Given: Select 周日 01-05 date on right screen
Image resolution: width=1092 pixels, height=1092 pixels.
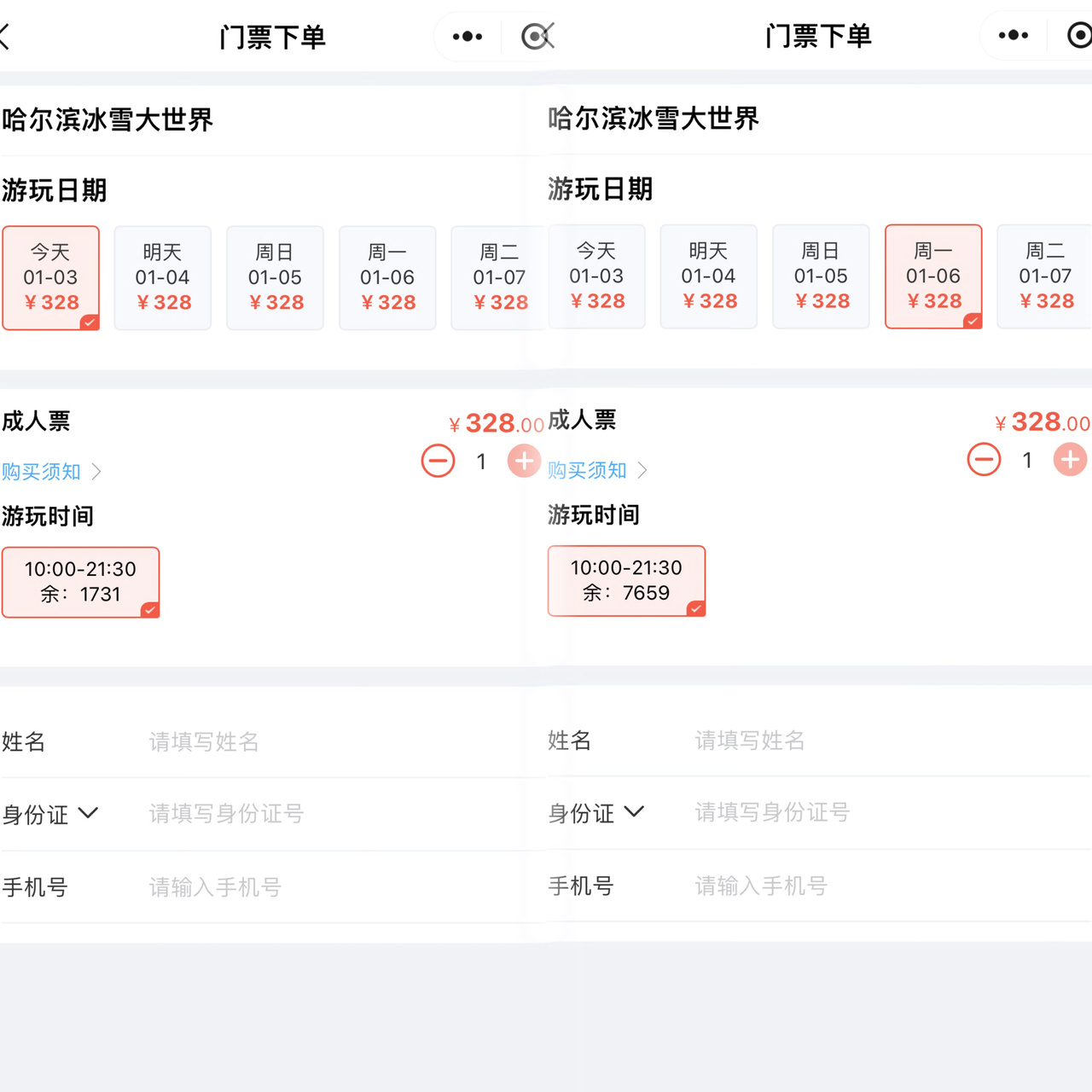Looking at the screenshot, I should (x=822, y=276).
